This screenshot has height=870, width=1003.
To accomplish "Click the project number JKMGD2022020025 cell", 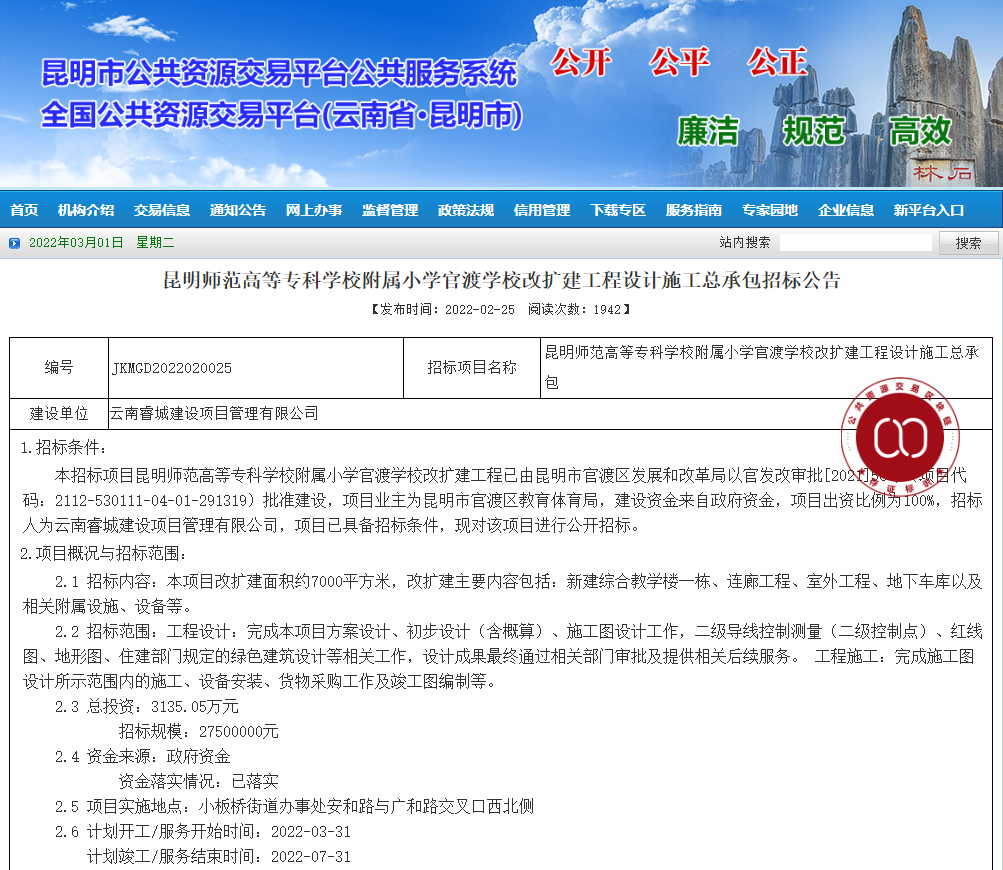I will tap(171, 368).
